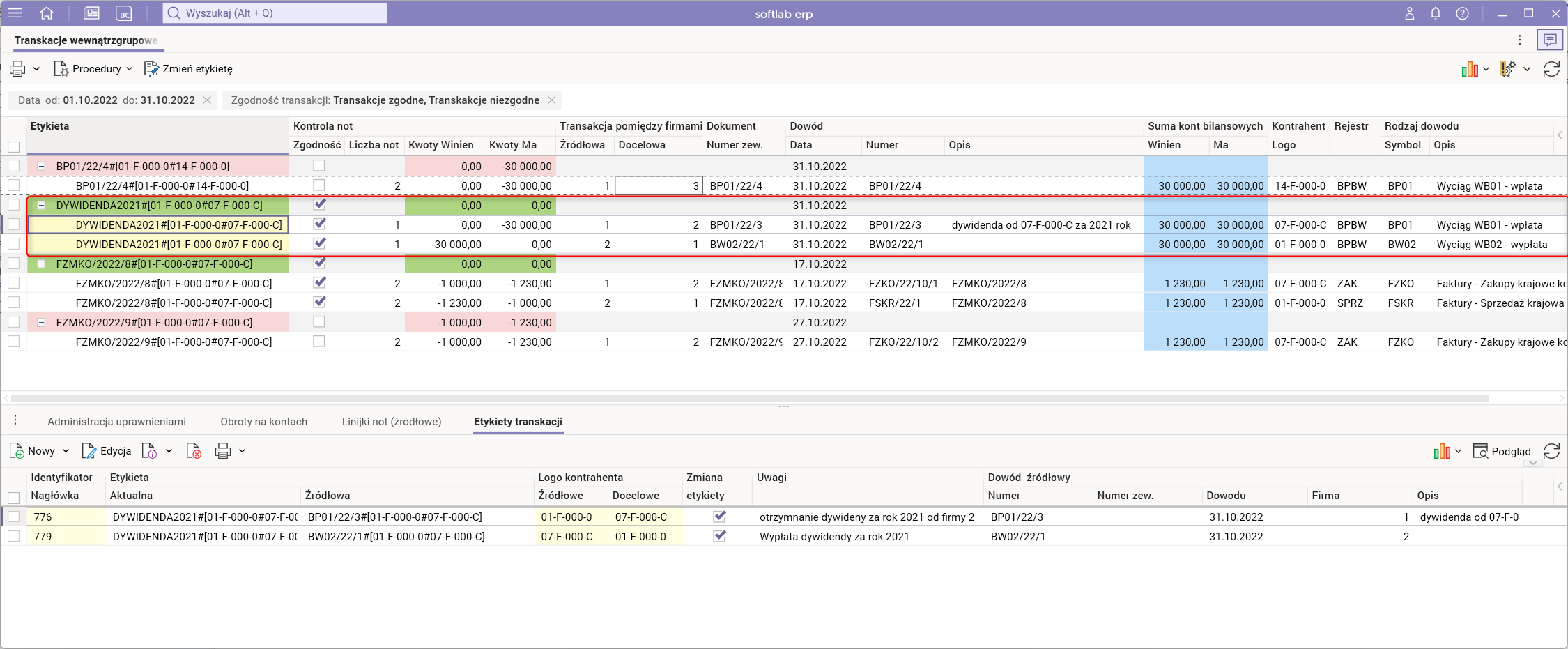1568x649 pixels.
Task: Toggle Zgodność checkbox for BP01/22/4 group row
Action: point(319,166)
